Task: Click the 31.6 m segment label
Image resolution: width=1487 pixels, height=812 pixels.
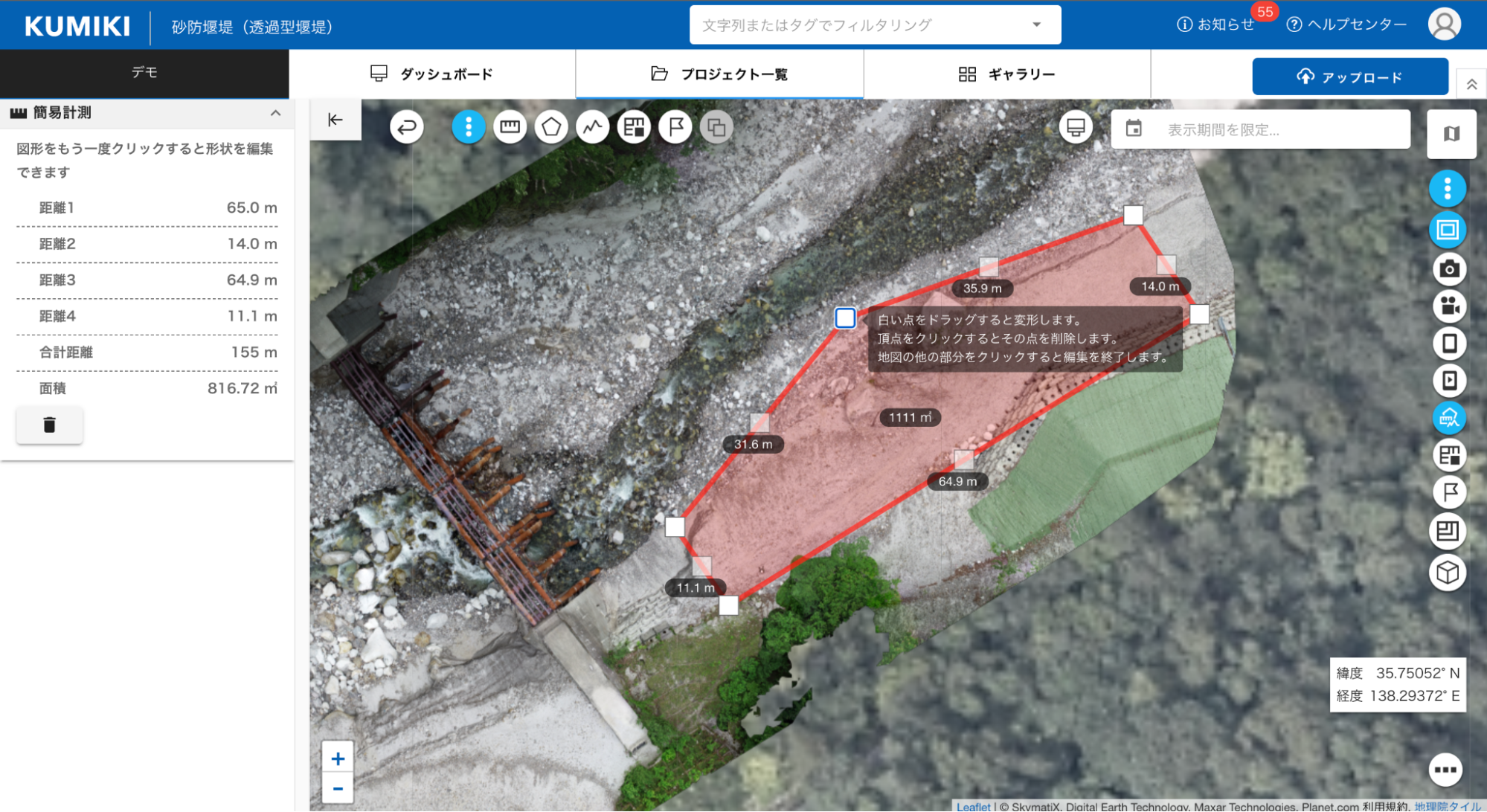Action: [753, 445]
